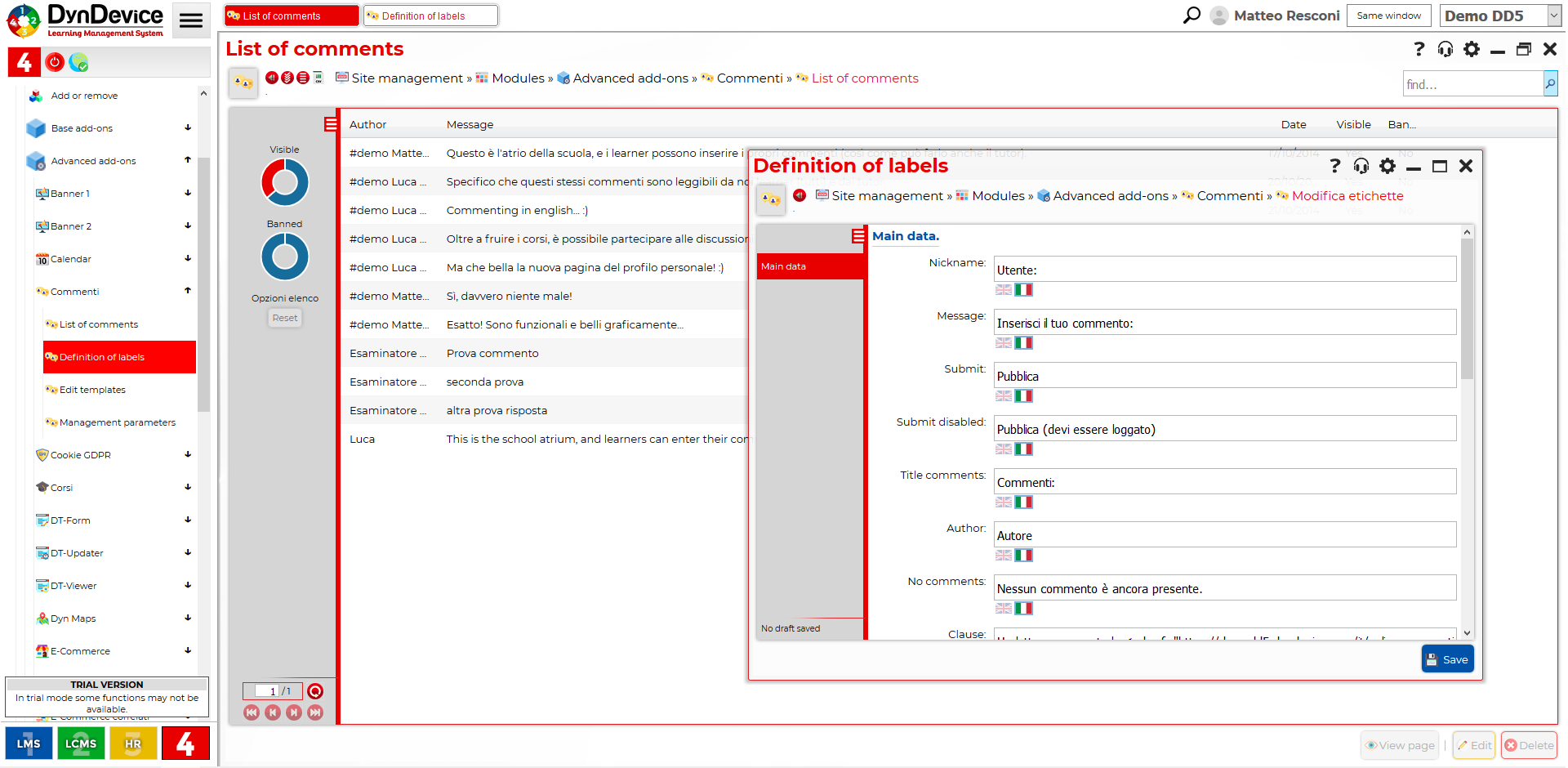Select Main data section tab
The image size is (1568, 768).
[810, 266]
